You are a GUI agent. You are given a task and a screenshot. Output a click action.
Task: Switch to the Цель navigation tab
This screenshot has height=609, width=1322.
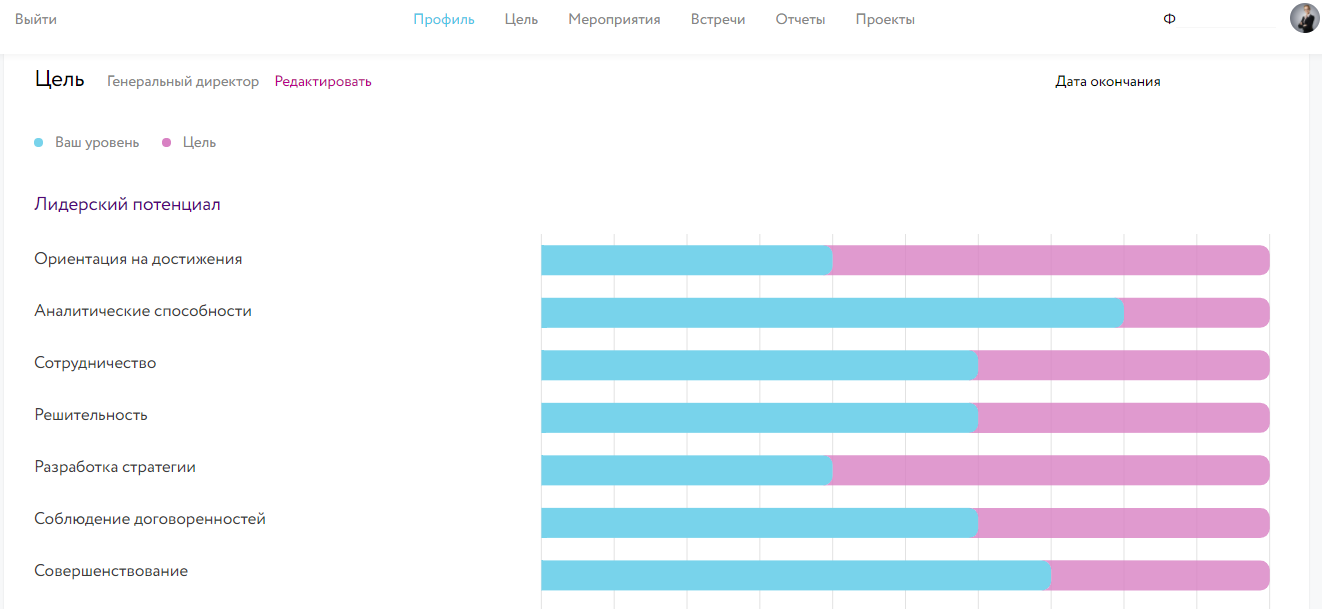coord(521,19)
